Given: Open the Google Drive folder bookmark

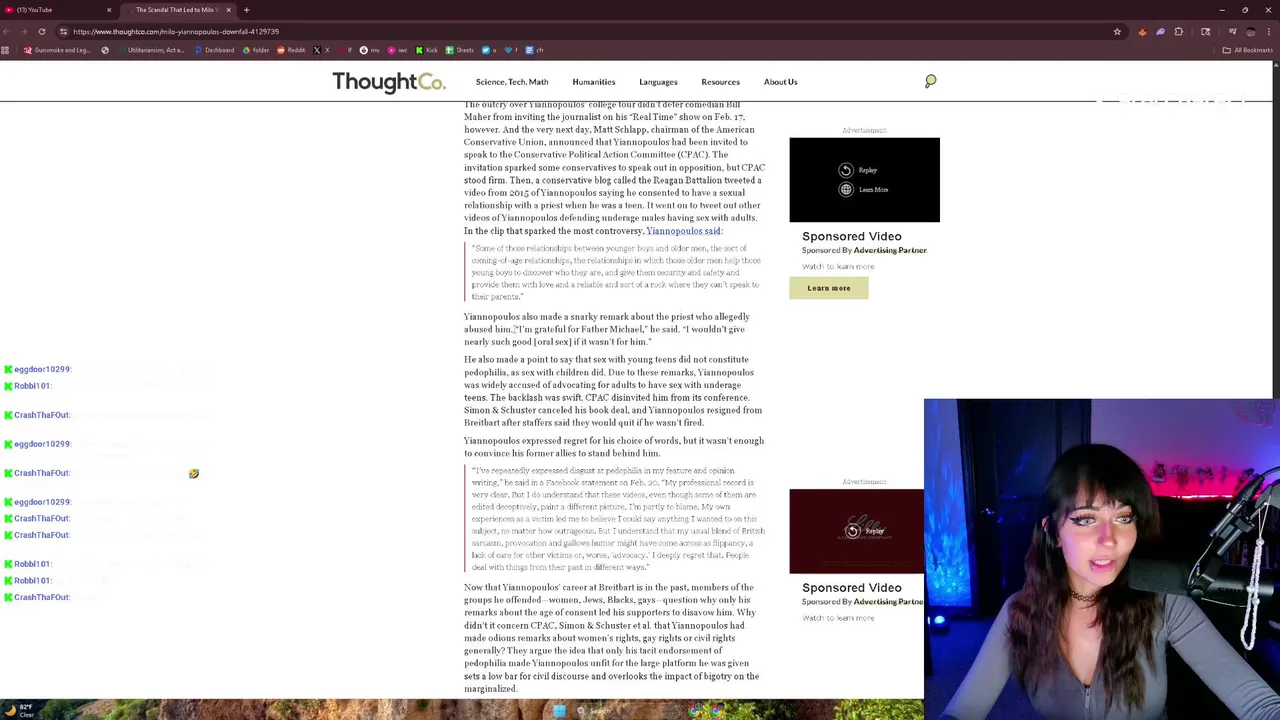Looking at the screenshot, I should pyautogui.click(x=256, y=50).
